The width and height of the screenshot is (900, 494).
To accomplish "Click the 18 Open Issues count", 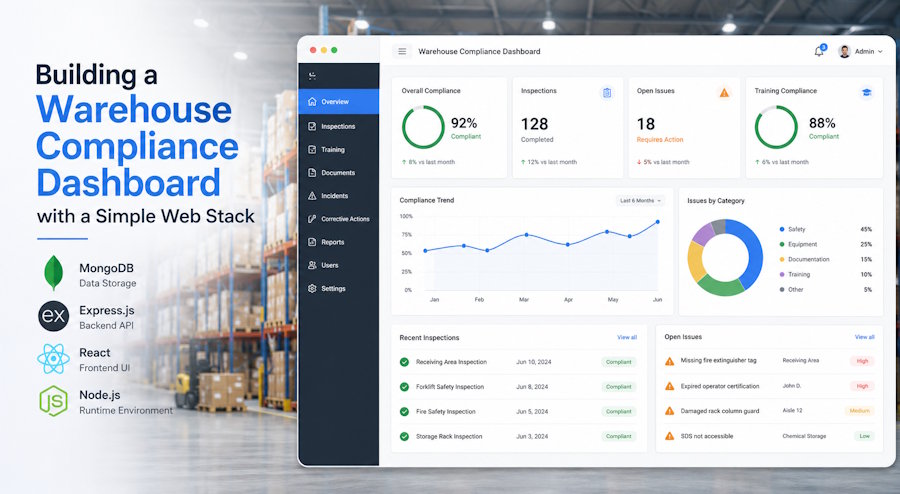I will [x=646, y=124].
